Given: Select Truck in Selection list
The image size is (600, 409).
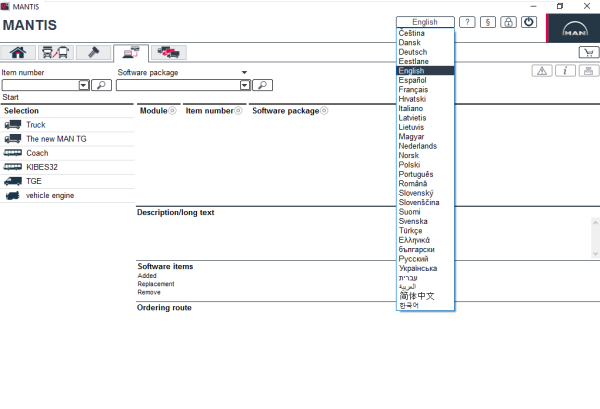Looking at the screenshot, I should pos(67,125).
